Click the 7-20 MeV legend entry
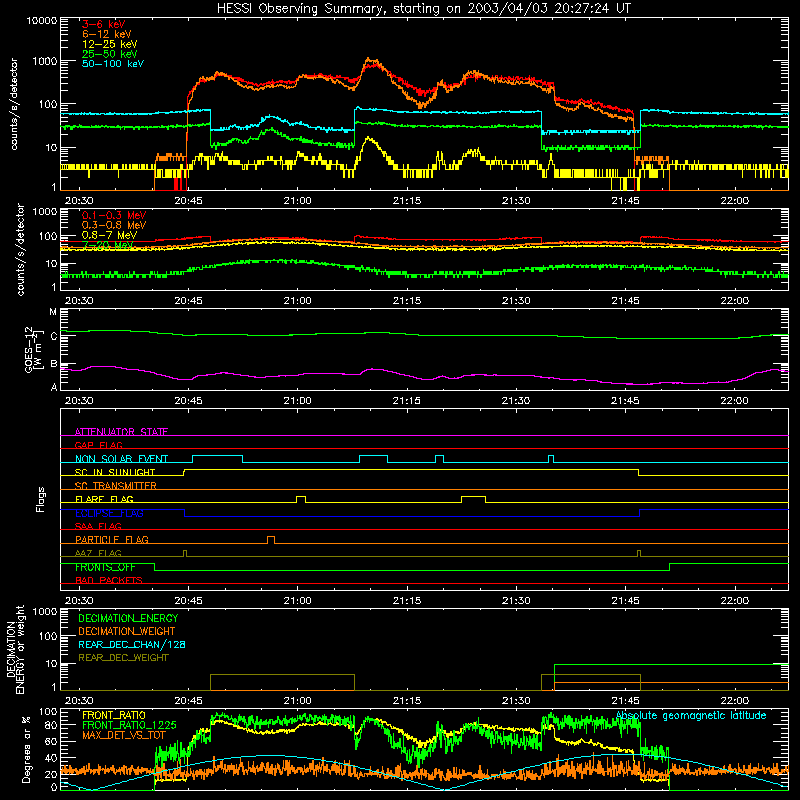 [x=108, y=245]
